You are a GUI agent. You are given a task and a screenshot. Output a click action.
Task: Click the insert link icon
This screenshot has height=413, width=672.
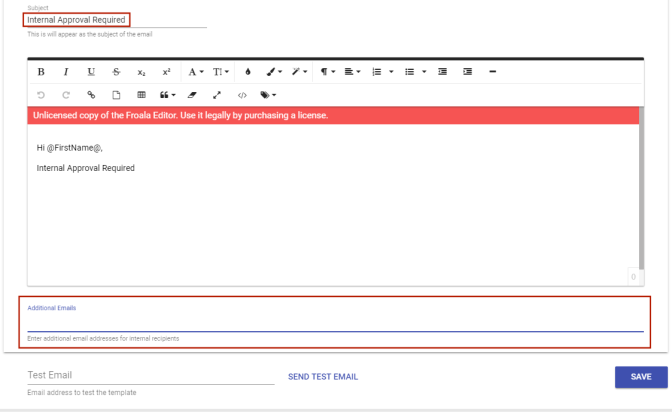point(91,95)
